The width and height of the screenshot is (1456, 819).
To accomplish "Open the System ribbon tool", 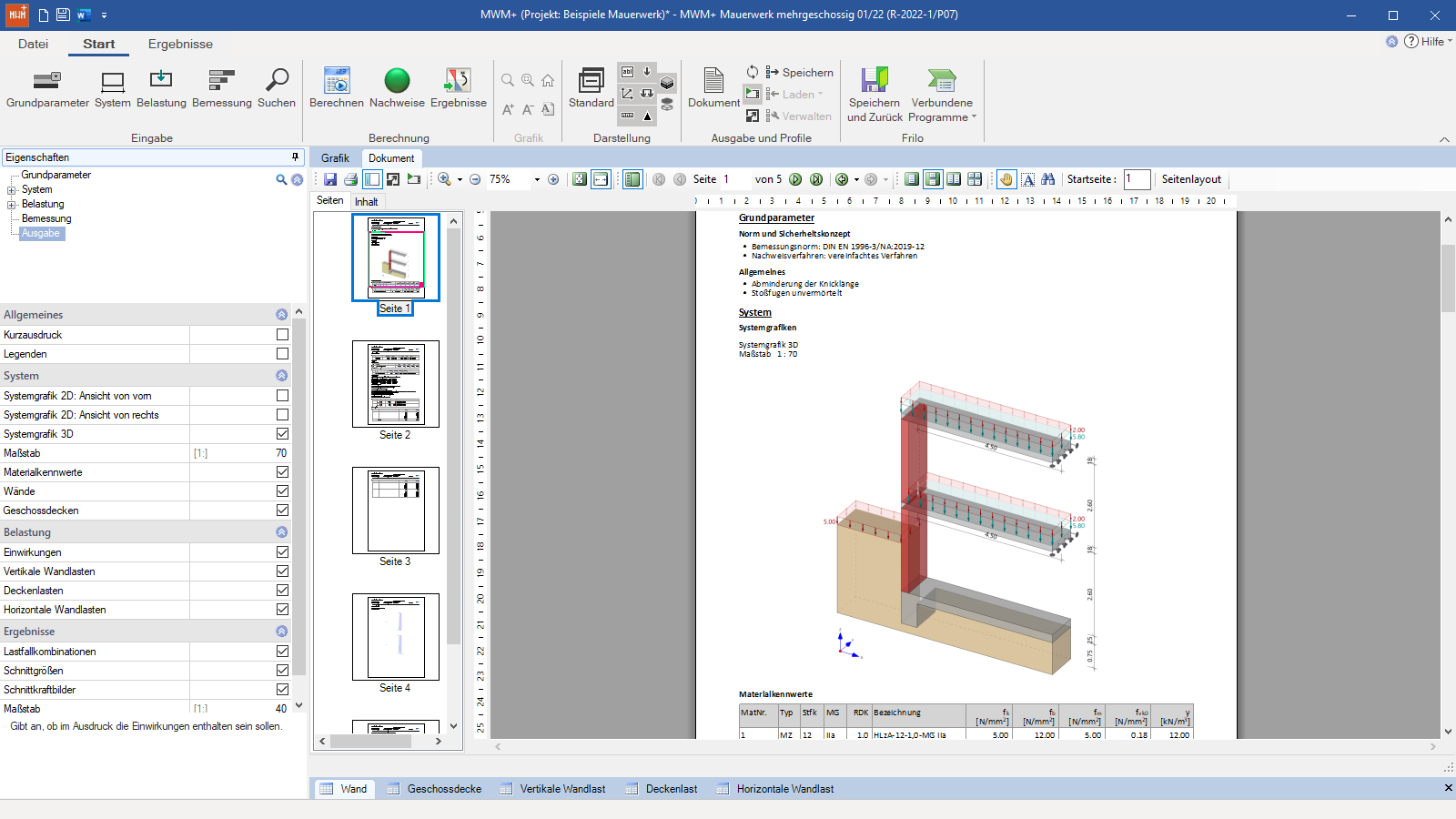I will [113, 88].
